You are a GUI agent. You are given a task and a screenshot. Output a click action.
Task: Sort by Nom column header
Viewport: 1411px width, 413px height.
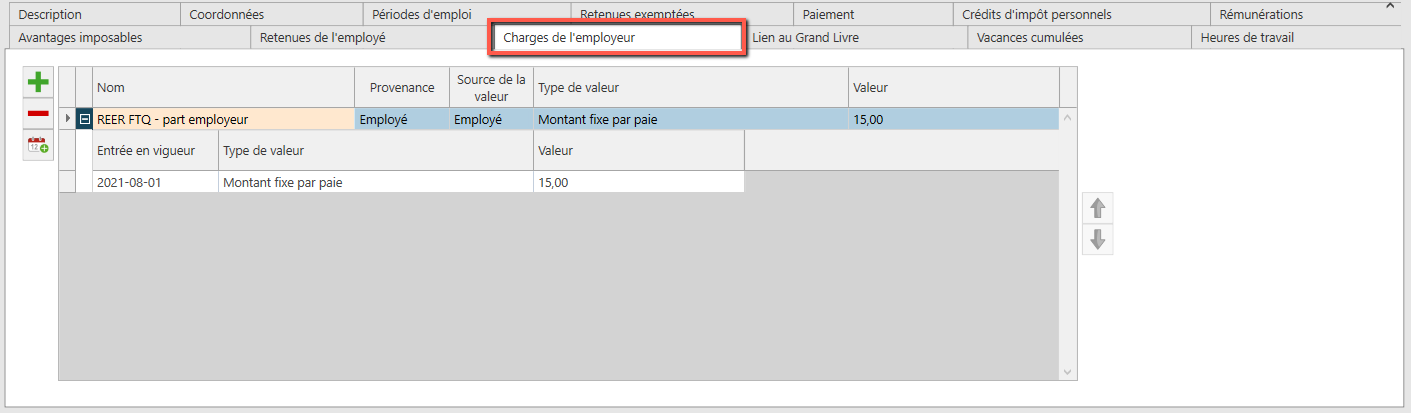coord(224,87)
